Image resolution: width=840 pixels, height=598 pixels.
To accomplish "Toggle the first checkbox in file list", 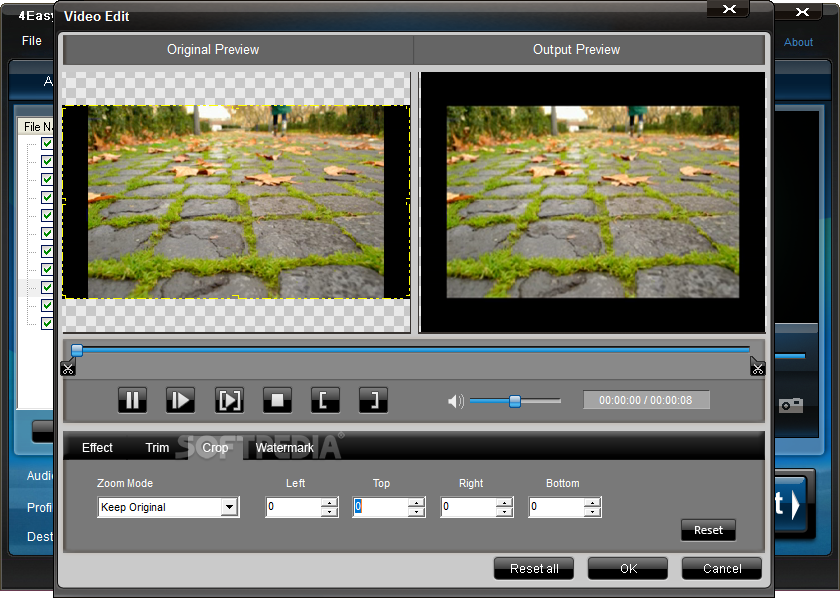I will 47,144.
